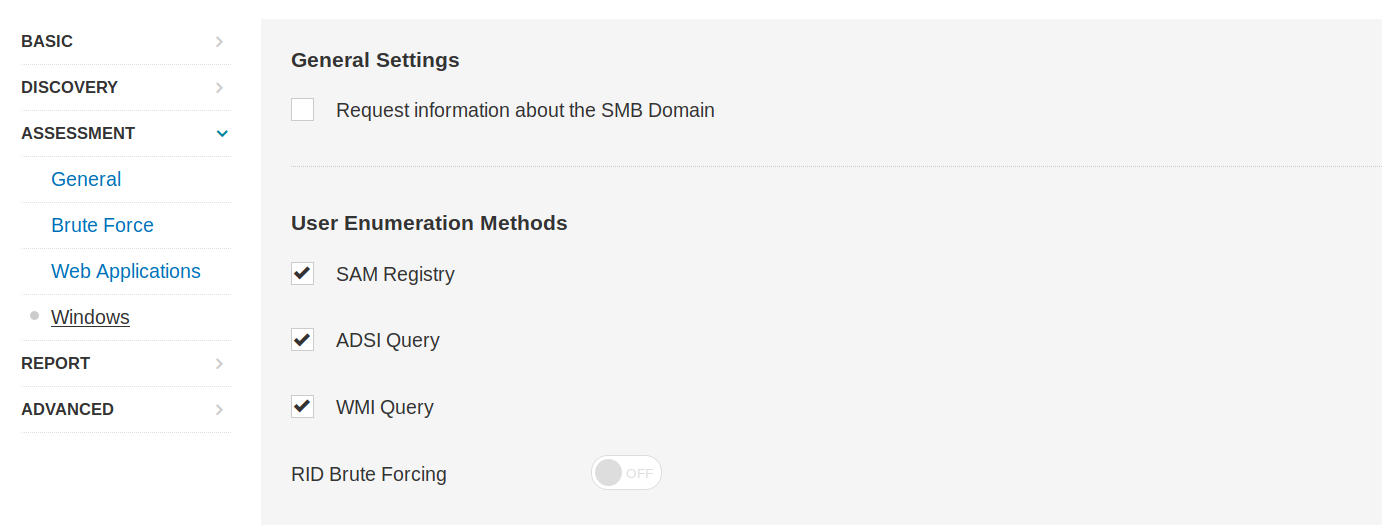
Task: Expand the BASIC section chevron
Action: [219, 42]
